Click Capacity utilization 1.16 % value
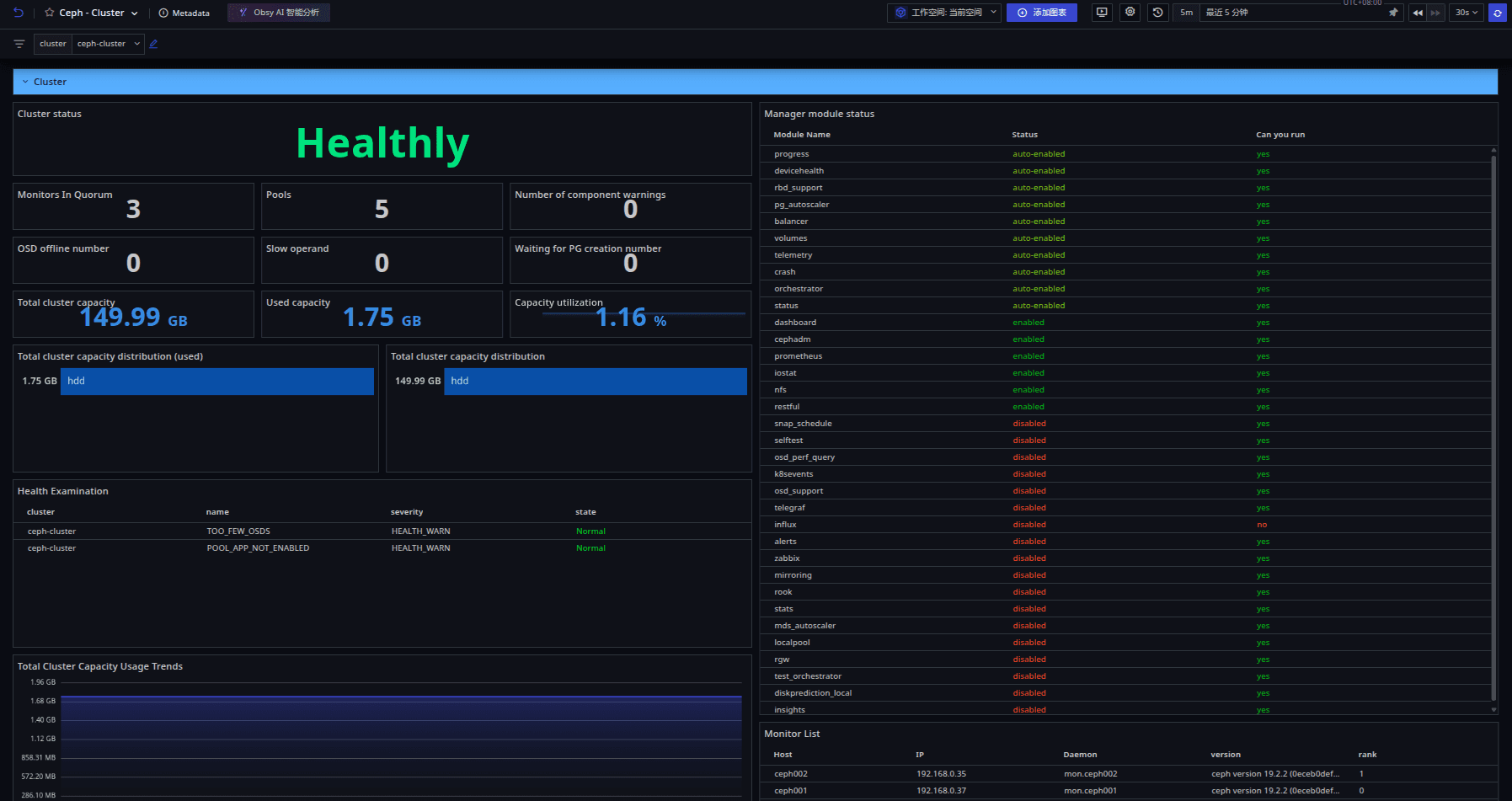The image size is (1512, 801). point(631,318)
